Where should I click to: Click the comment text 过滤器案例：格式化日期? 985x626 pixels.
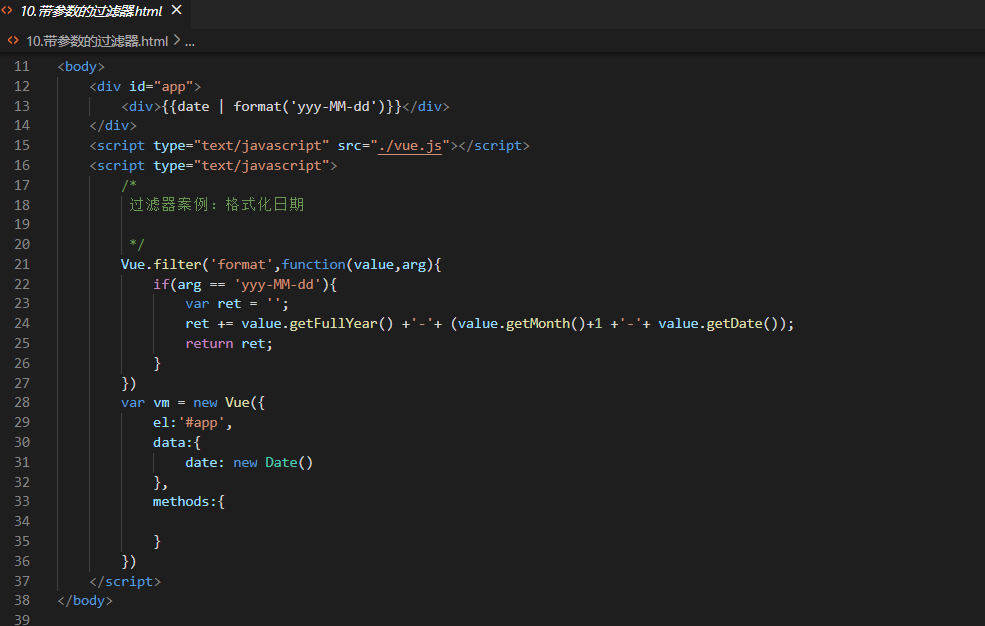click(217, 205)
